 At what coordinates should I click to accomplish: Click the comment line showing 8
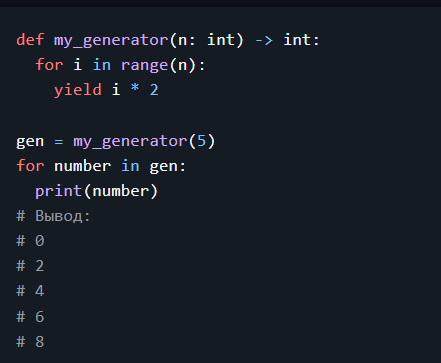[x=30, y=342]
